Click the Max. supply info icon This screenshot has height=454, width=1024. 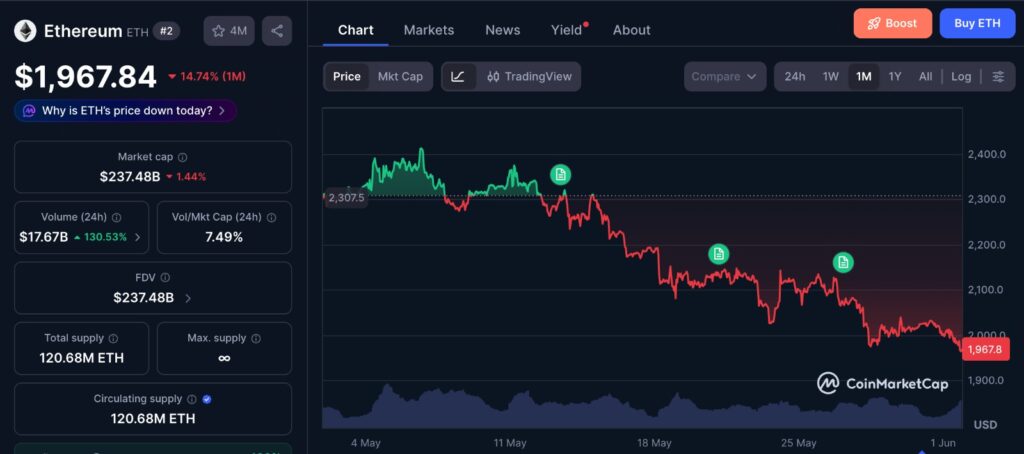click(x=256, y=338)
